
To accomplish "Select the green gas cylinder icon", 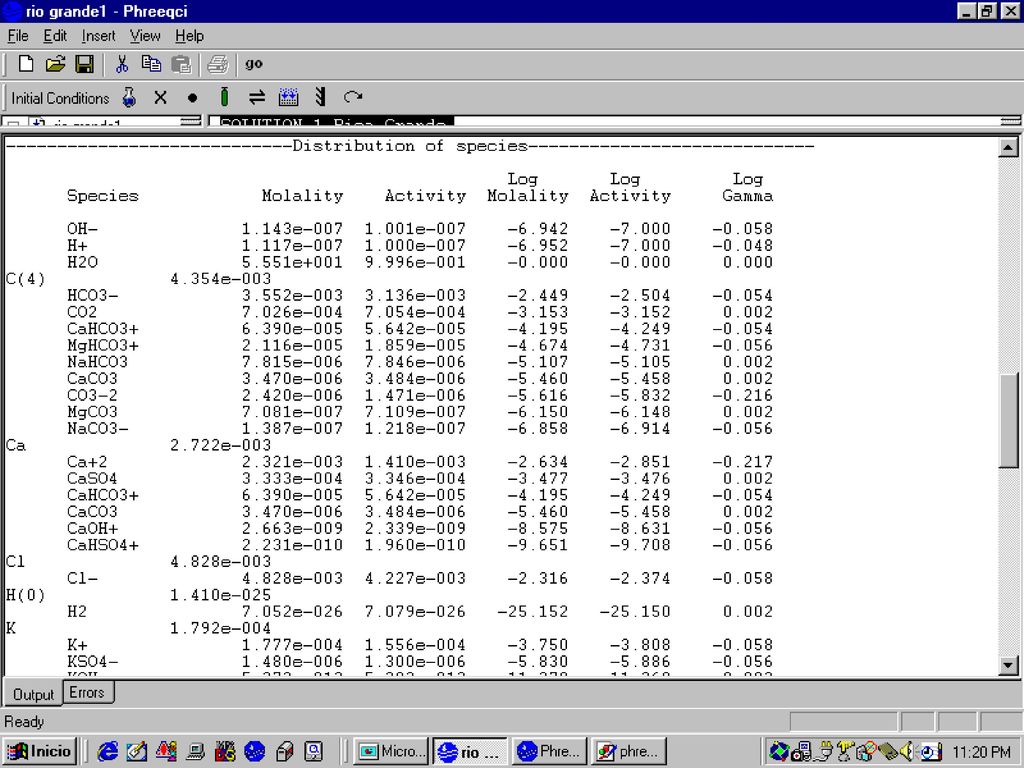I will point(224,97).
